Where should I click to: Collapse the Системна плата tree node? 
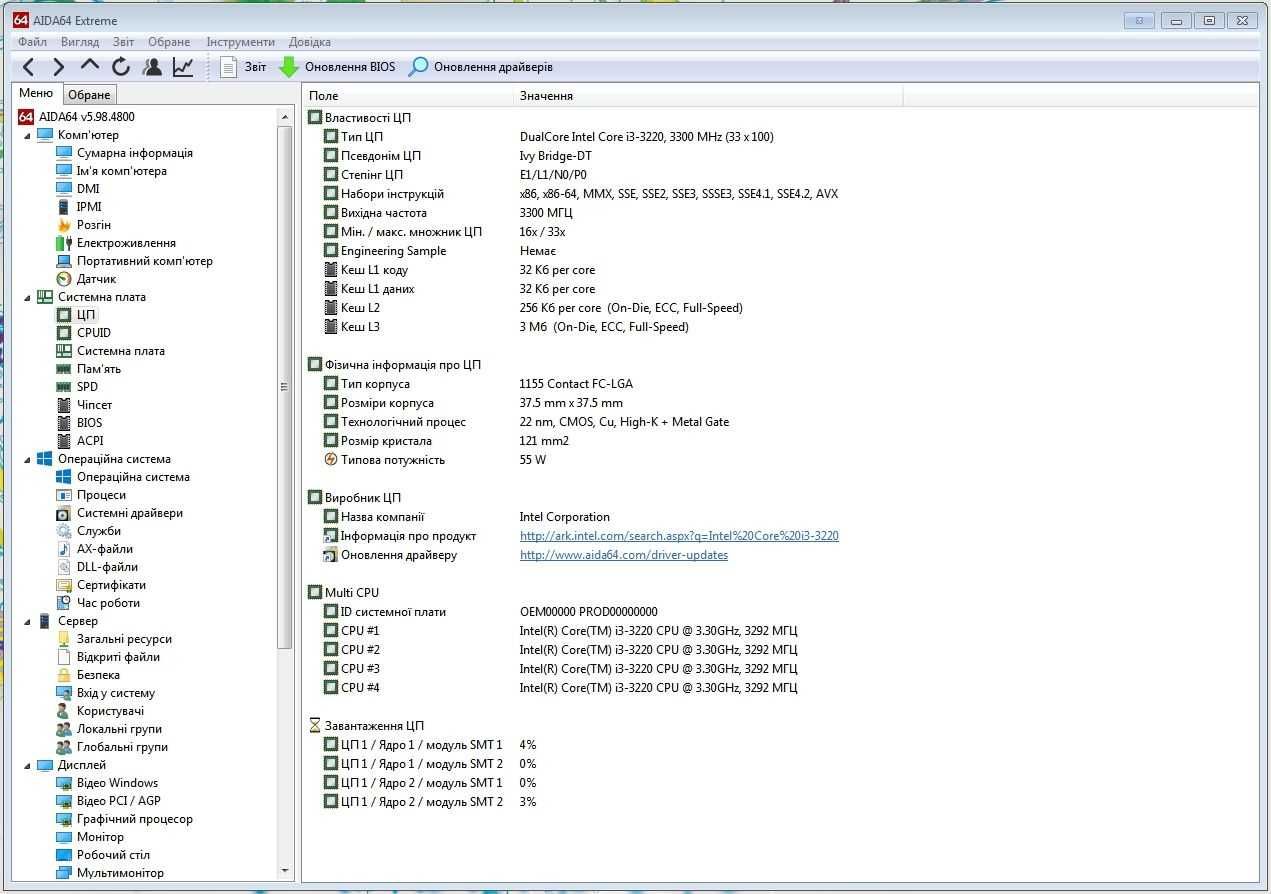pos(28,297)
